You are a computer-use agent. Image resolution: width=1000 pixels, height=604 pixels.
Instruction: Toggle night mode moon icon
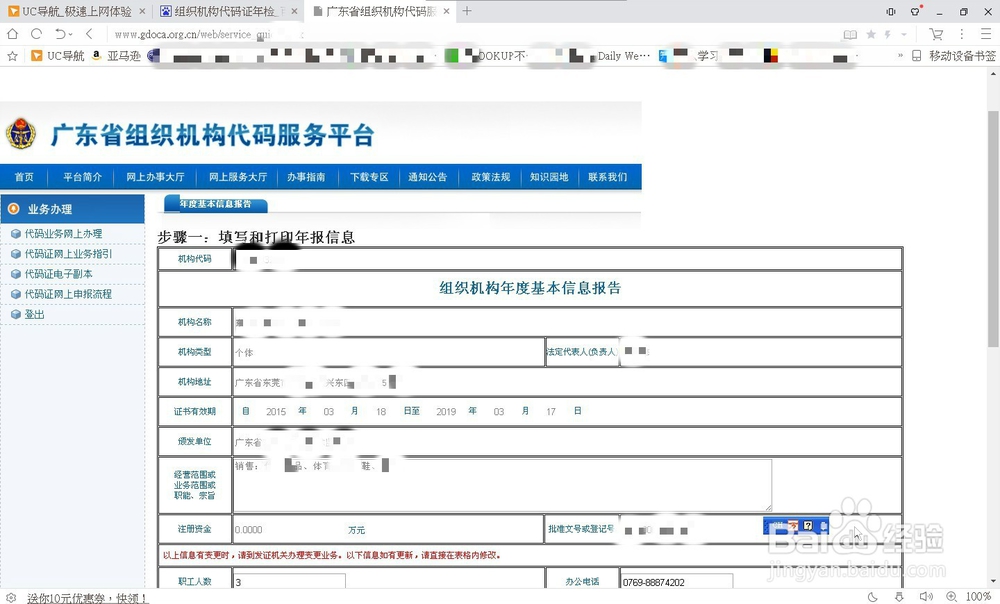click(872, 597)
